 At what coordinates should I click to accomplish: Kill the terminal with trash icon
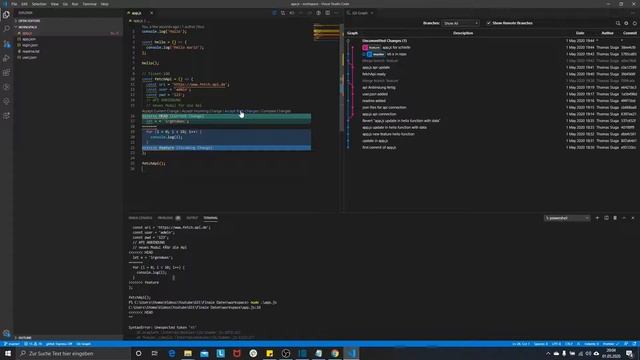615,218
